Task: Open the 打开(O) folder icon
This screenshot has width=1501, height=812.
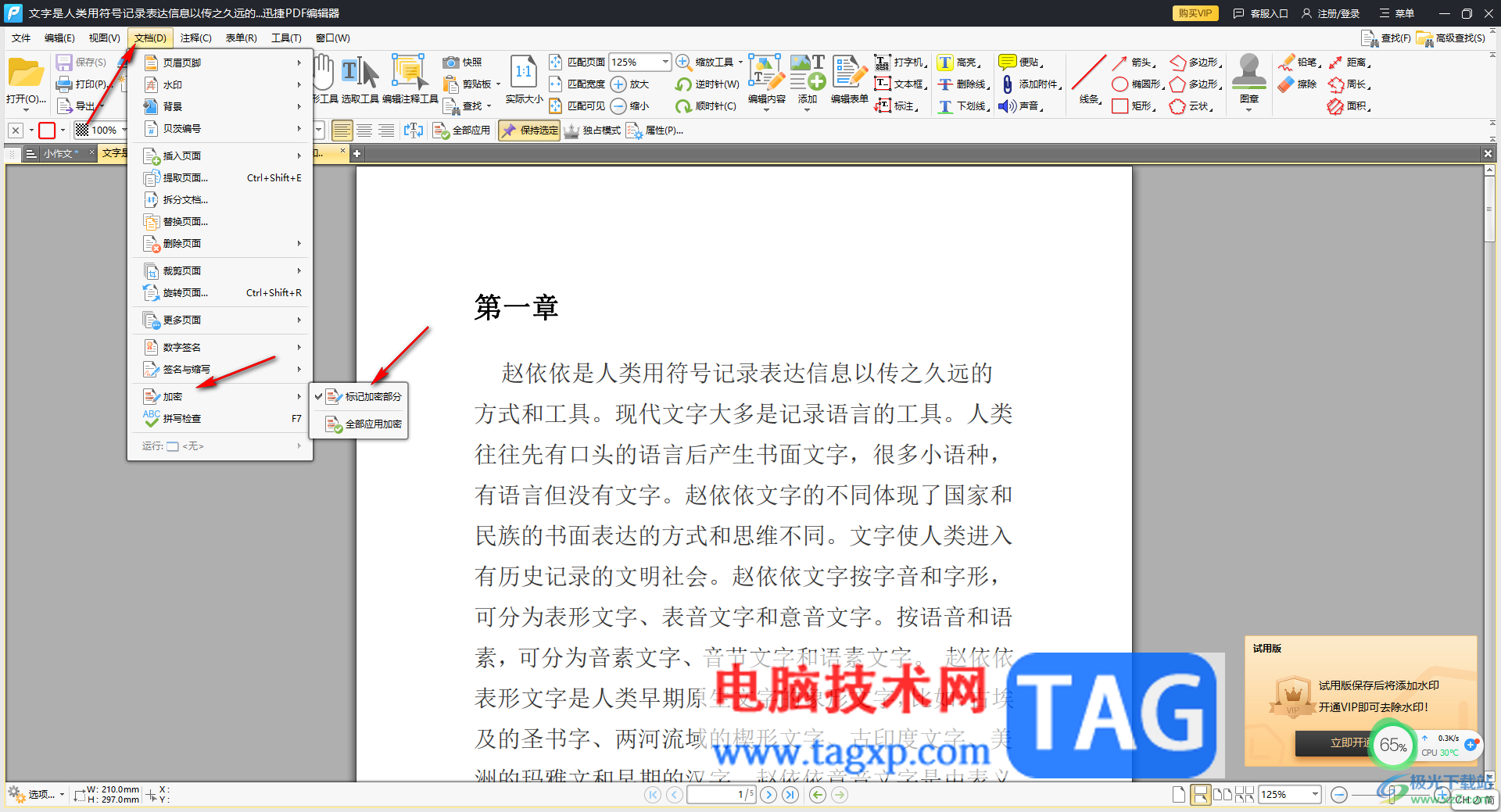Action: (x=26, y=73)
